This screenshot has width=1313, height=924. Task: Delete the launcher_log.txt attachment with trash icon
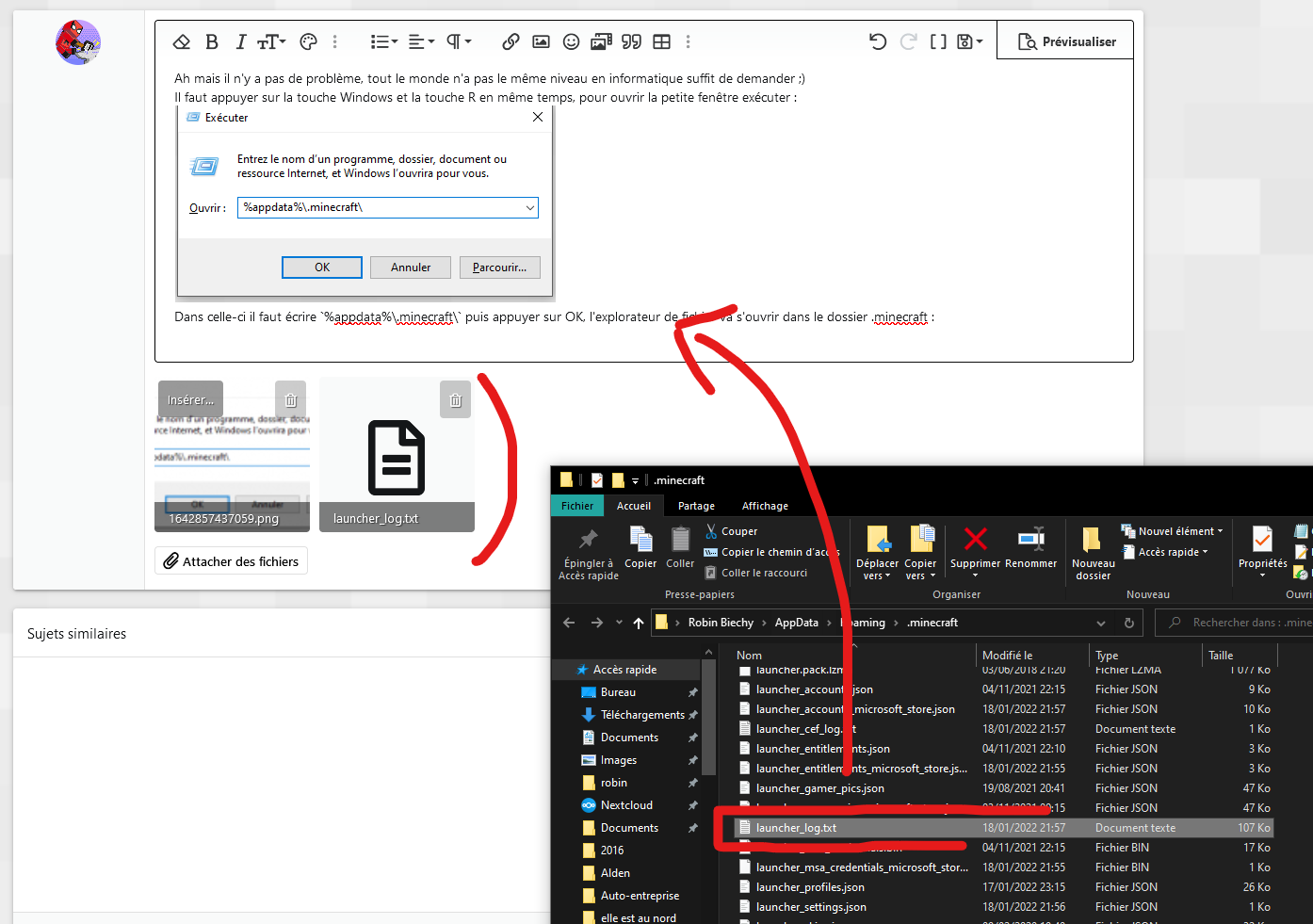(x=456, y=399)
